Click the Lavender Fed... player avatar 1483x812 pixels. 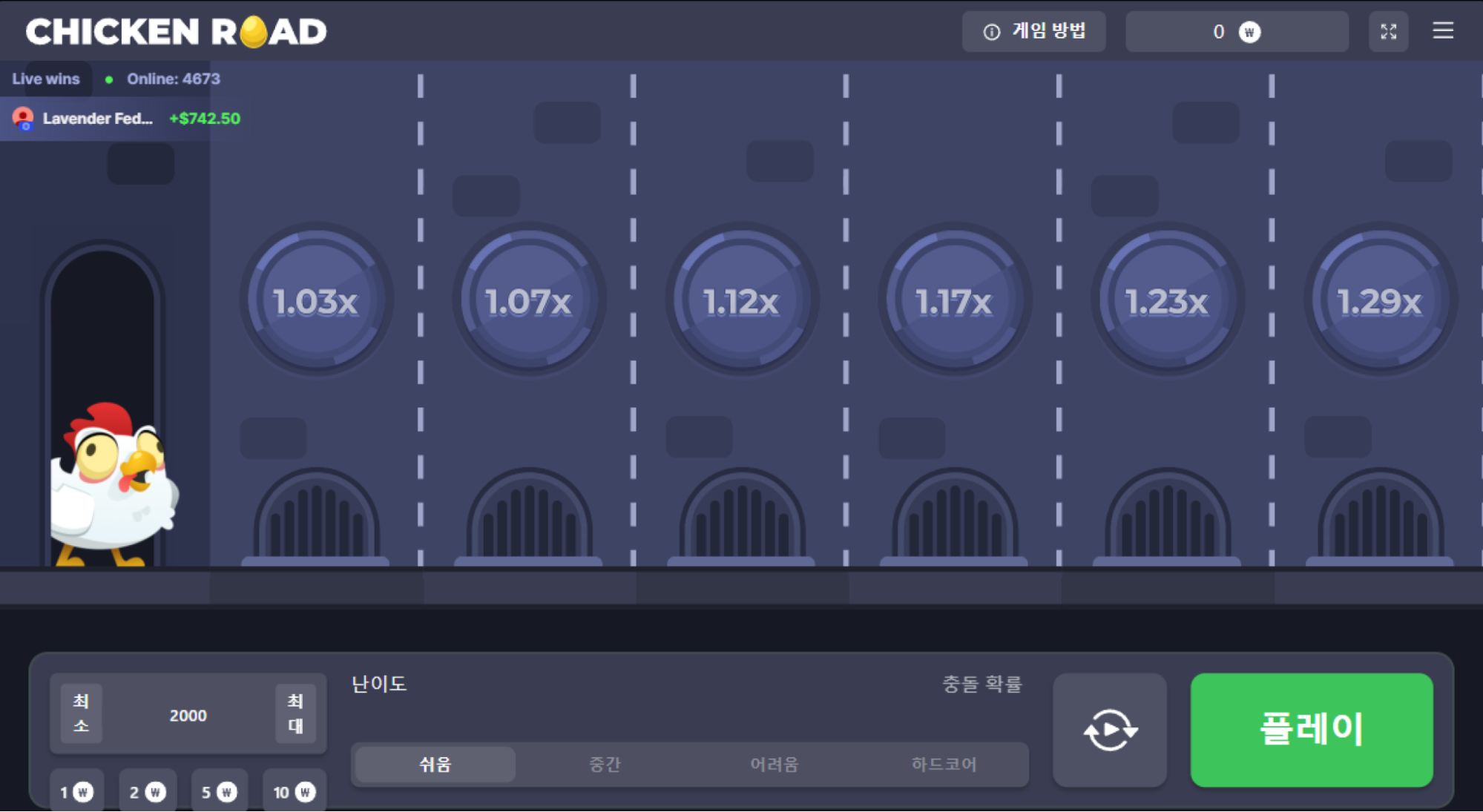point(23,119)
